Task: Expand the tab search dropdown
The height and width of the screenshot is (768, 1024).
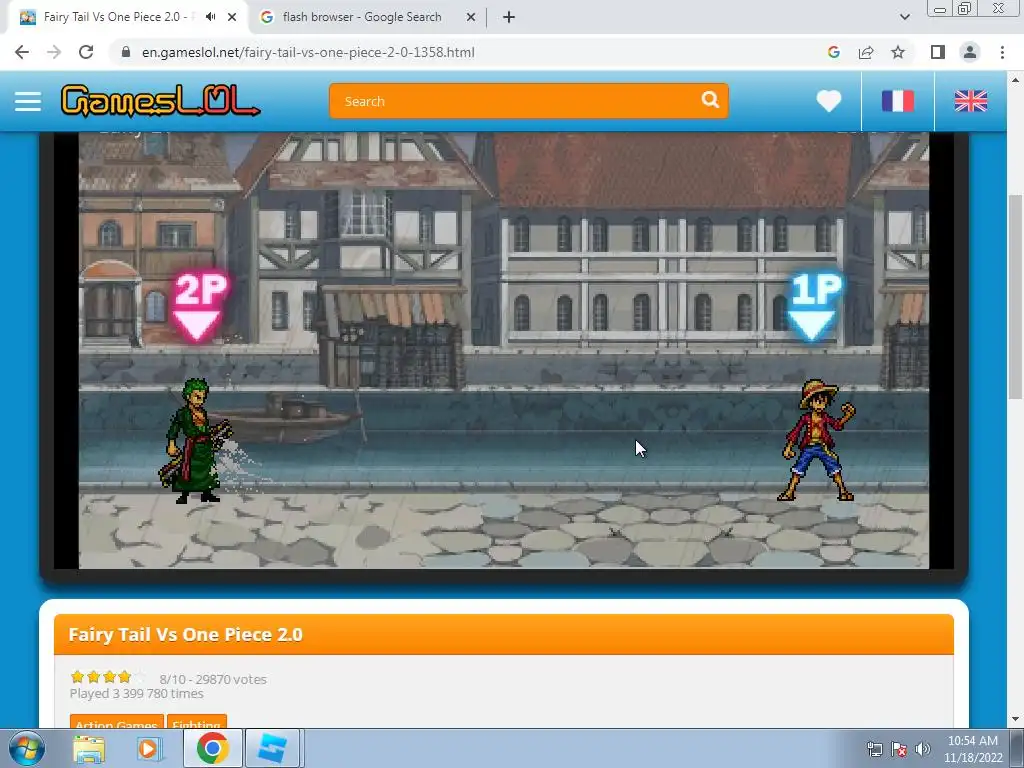Action: [904, 17]
